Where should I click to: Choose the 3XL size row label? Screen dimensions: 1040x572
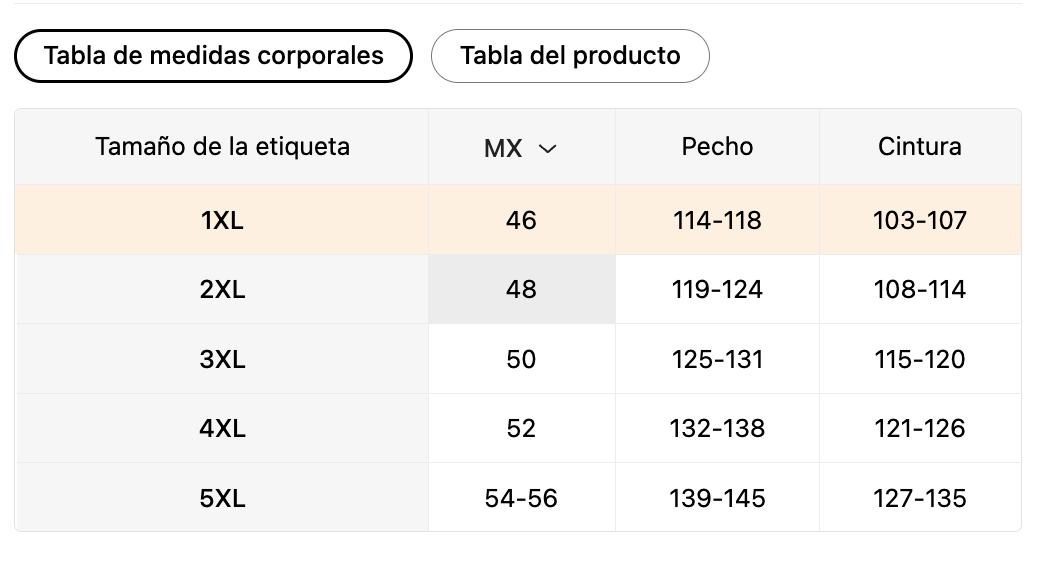222,359
